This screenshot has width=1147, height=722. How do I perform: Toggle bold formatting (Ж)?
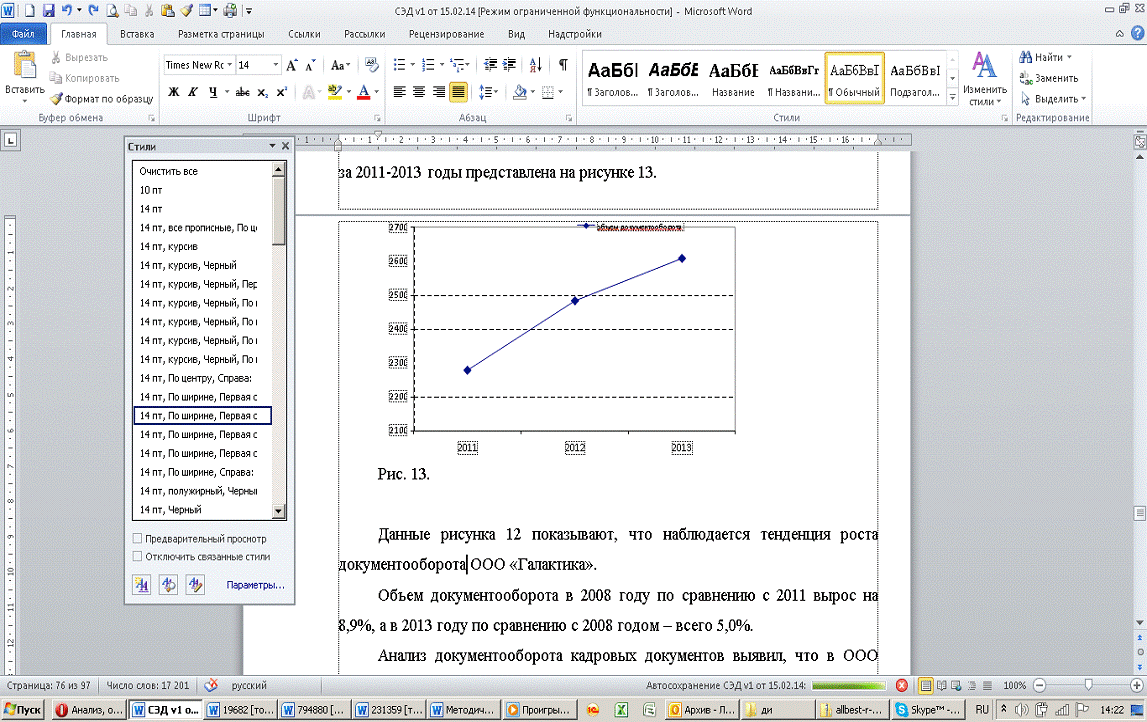click(x=173, y=92)
